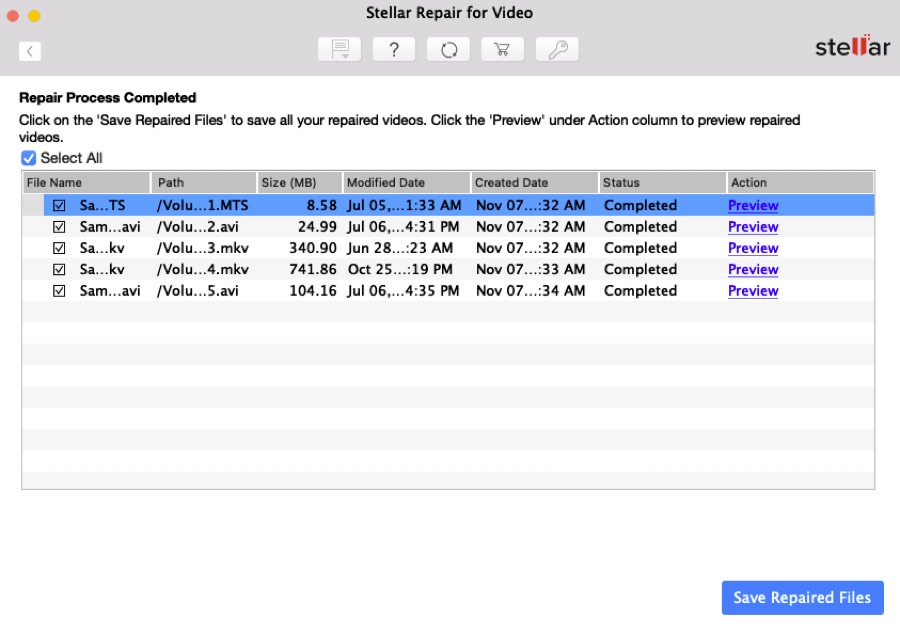This screenshot has width=900, height=635.
Task: Click the circular update icon
Action: coord(448,50)
